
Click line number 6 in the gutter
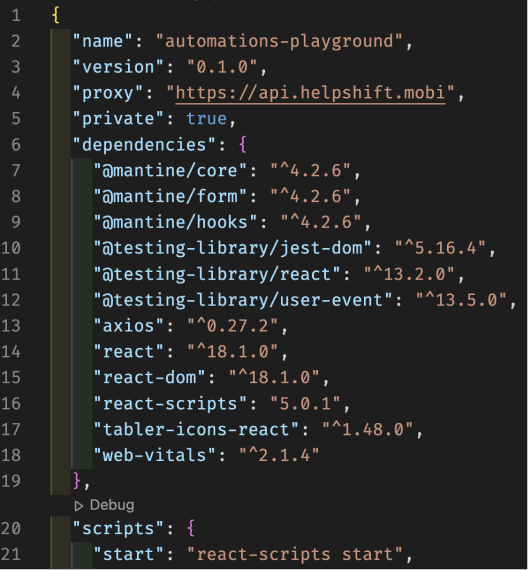pyautogui.click(x=16, y=145)
